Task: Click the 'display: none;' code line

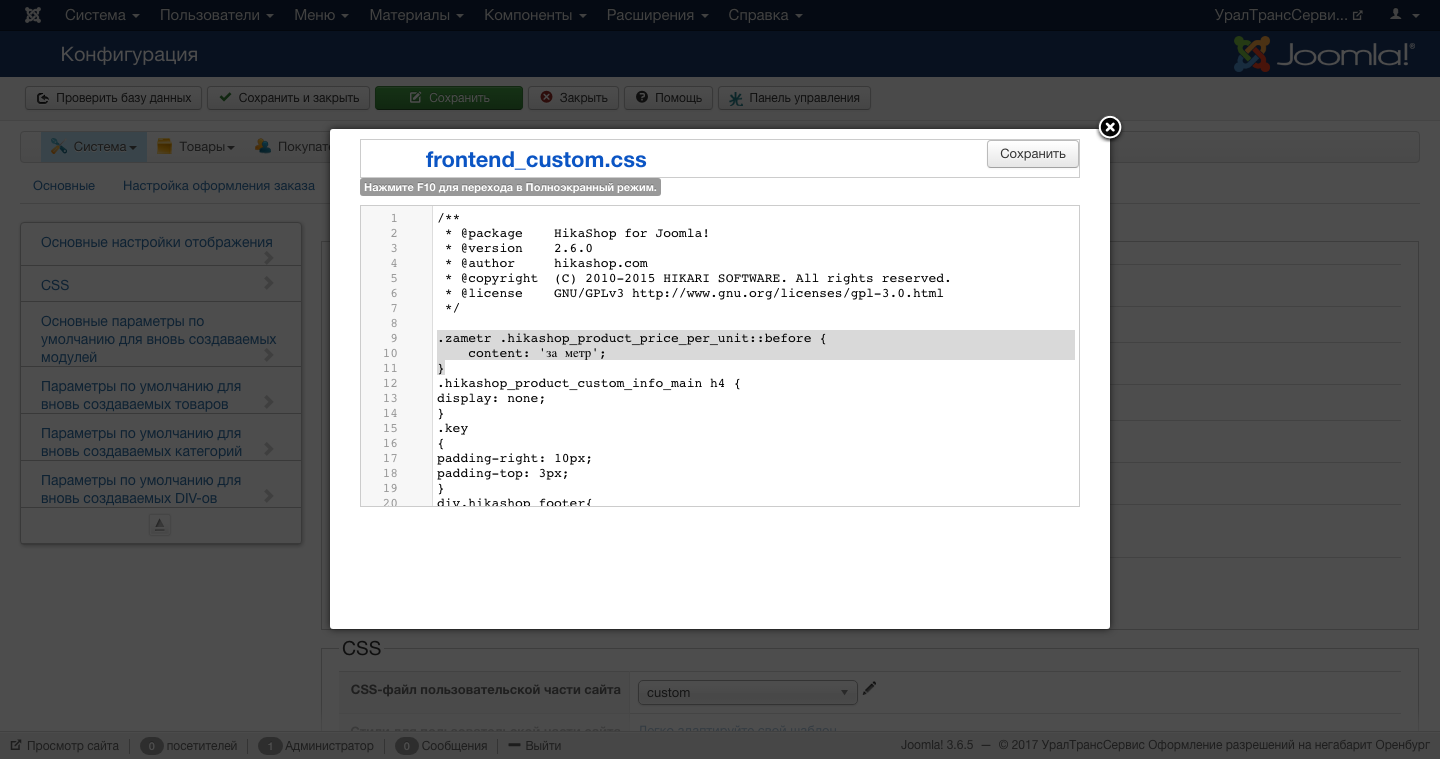Action: [491, 398]
